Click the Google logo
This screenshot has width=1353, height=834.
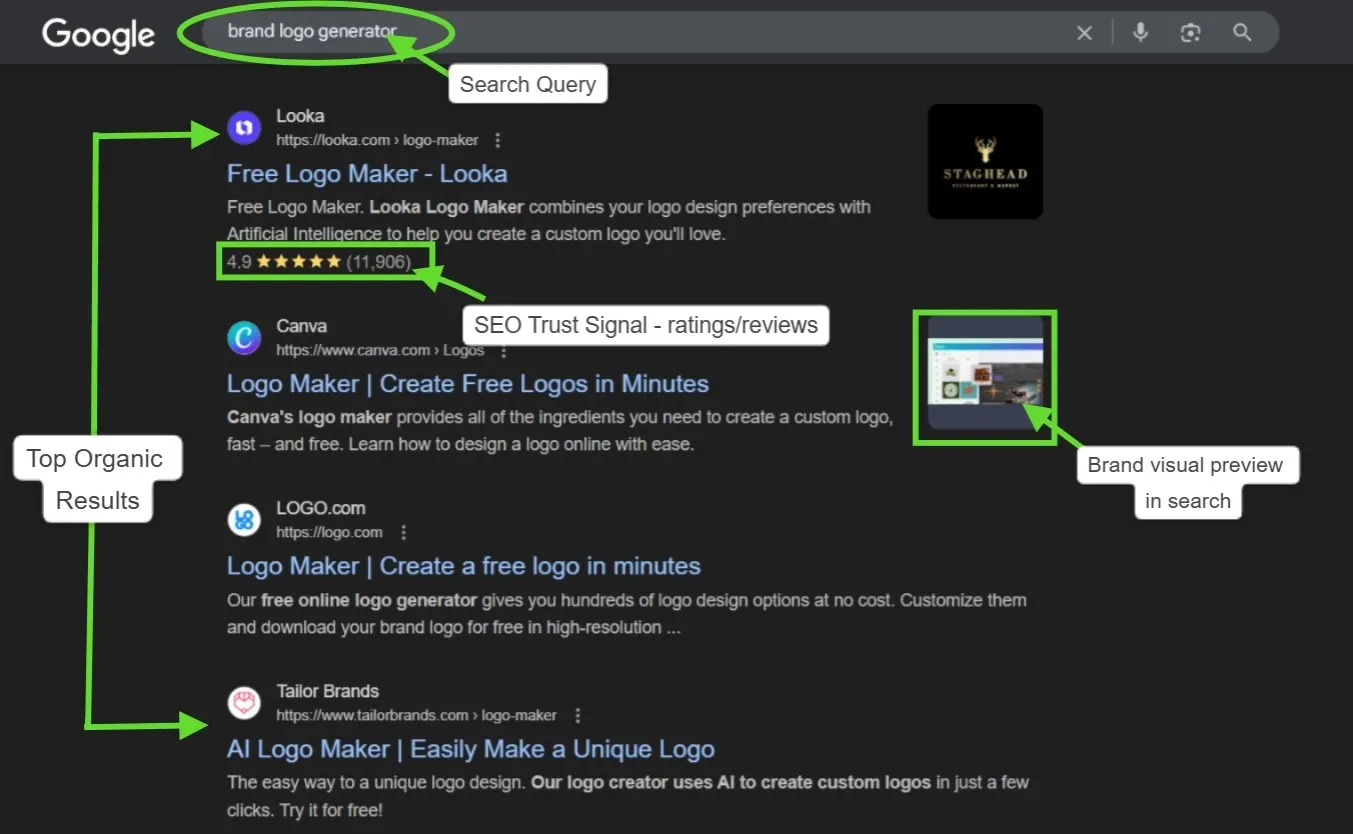click(98, 35)
